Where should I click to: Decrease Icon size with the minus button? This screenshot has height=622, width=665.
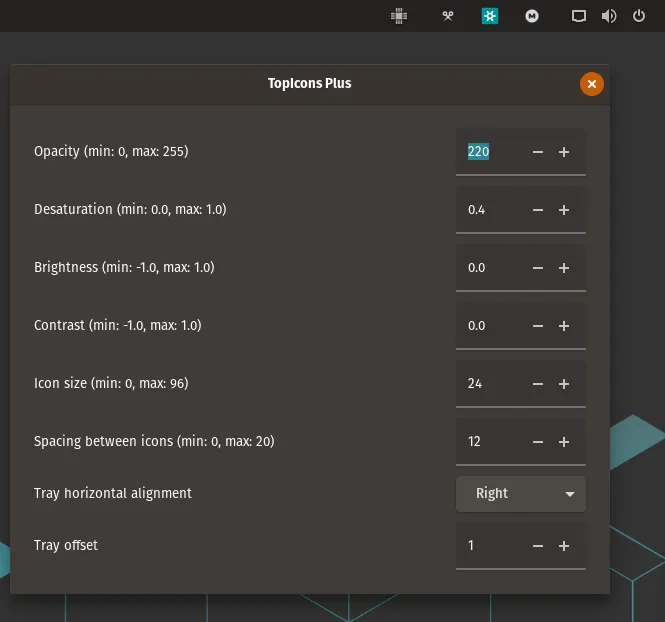538,384
